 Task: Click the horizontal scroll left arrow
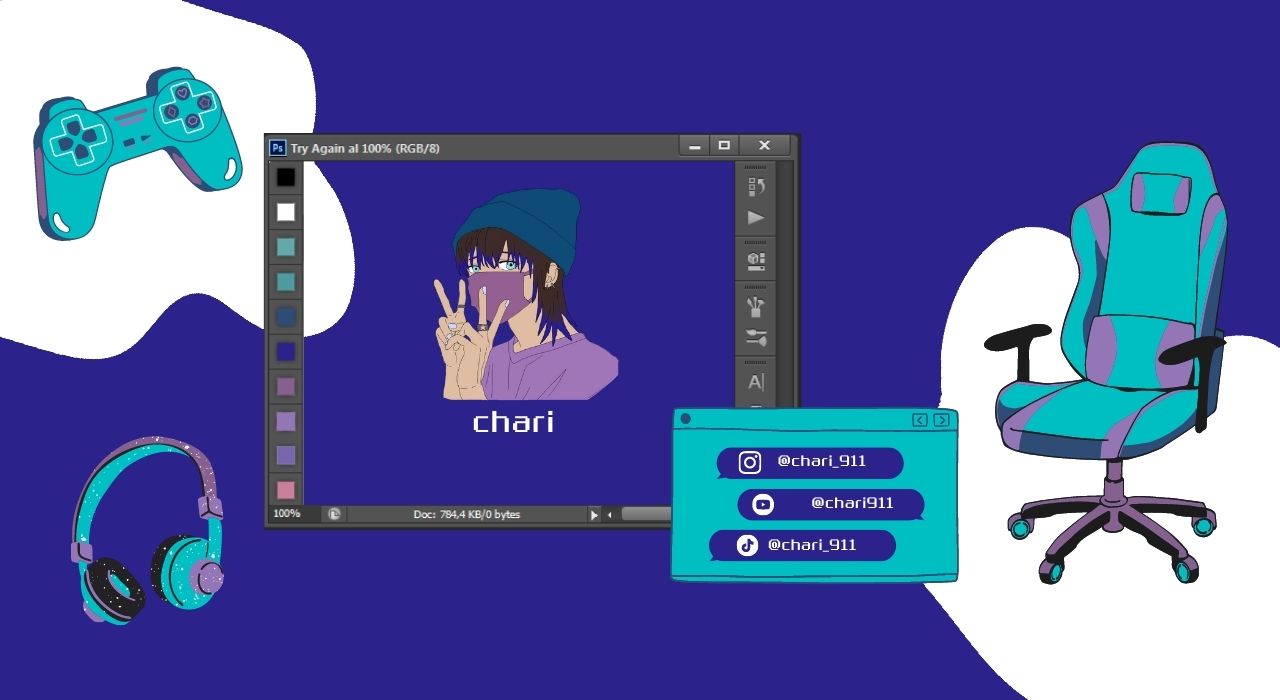tap(610, 515)
